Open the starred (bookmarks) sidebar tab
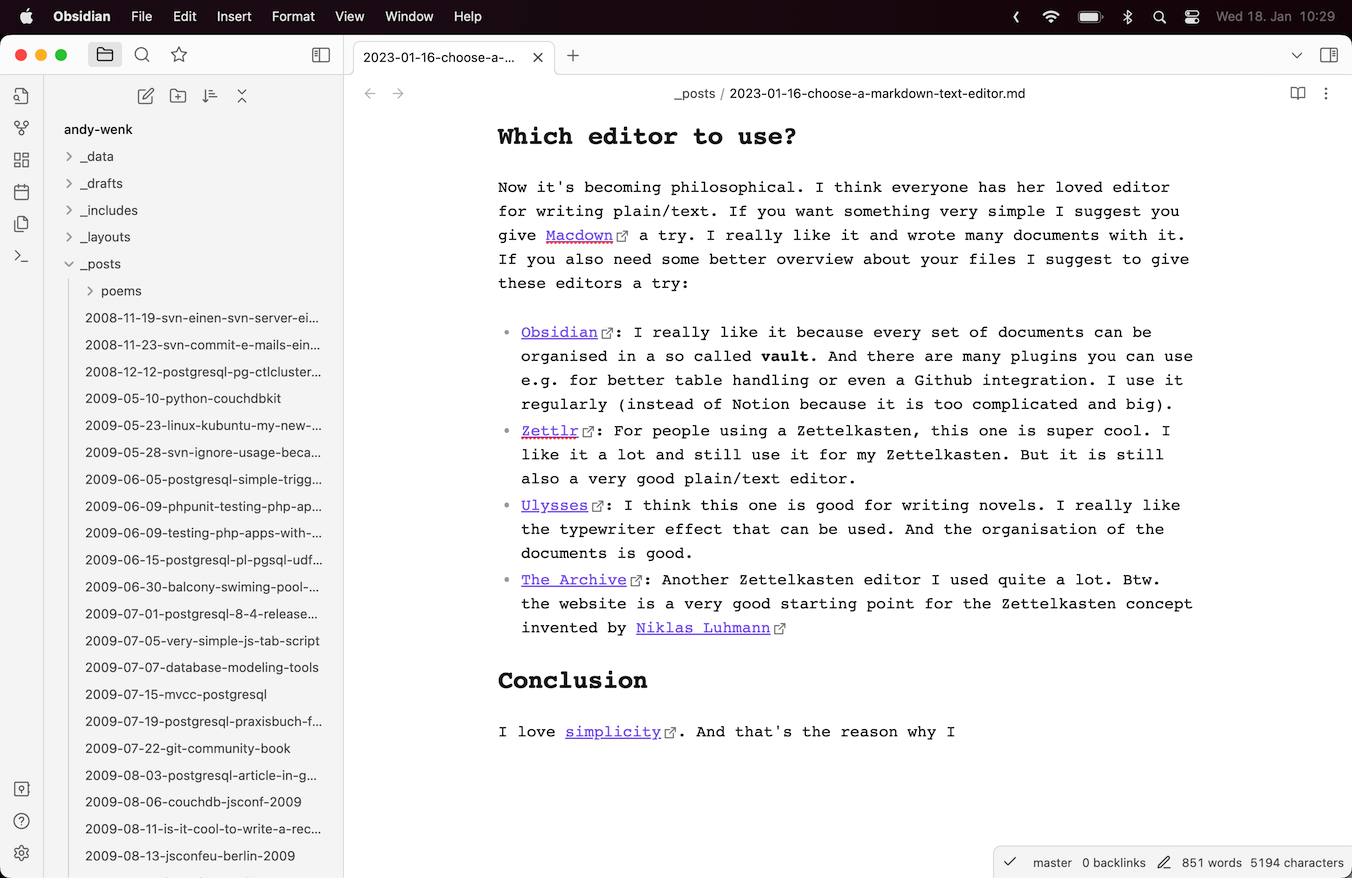Screen dimensions: 1352x878 [179, 55]
